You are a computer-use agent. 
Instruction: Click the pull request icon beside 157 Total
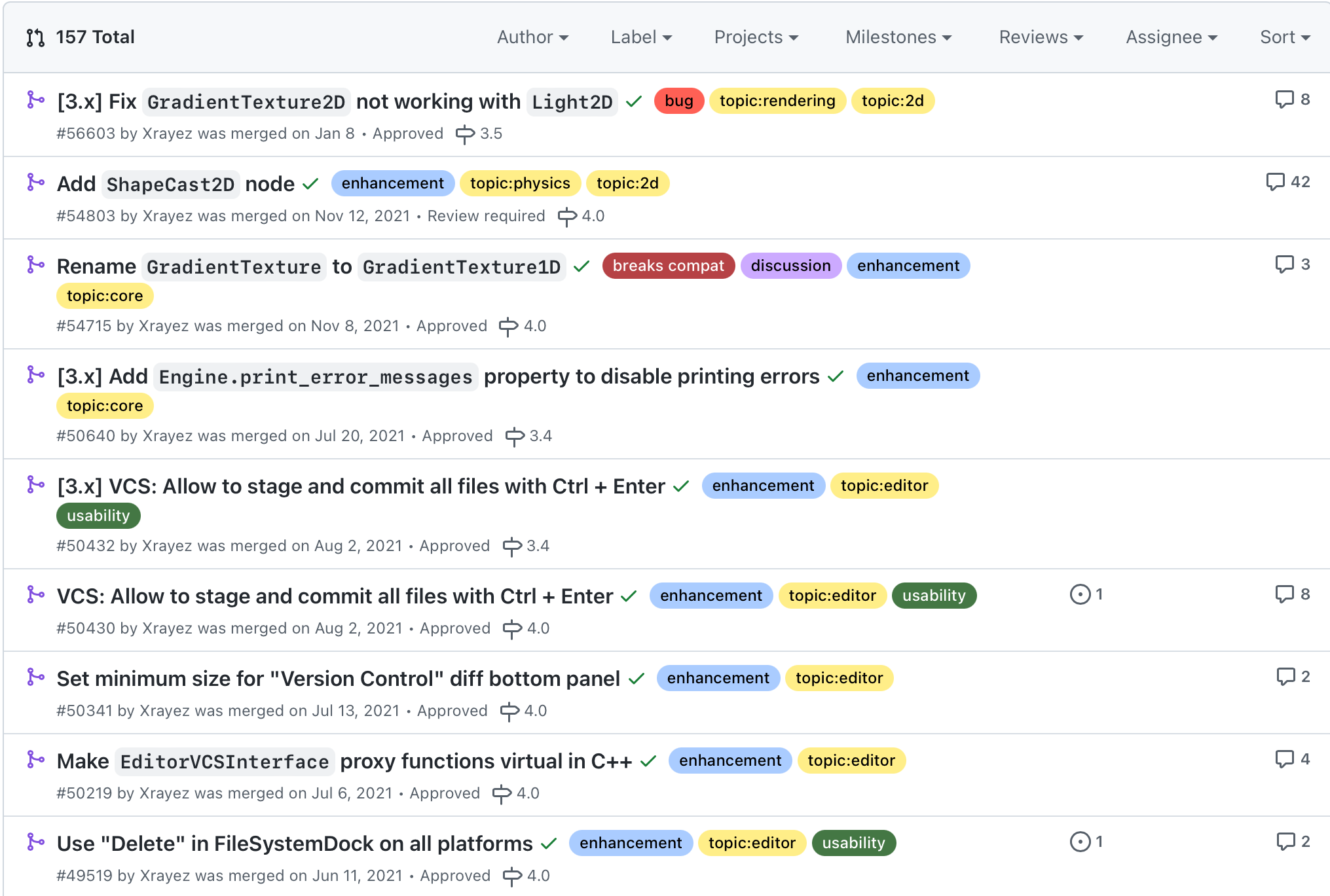[35, 38]
